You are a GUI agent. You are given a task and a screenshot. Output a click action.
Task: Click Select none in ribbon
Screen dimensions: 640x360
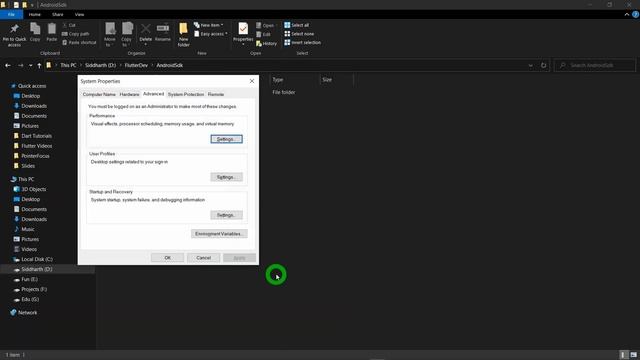tap(299, 34)
